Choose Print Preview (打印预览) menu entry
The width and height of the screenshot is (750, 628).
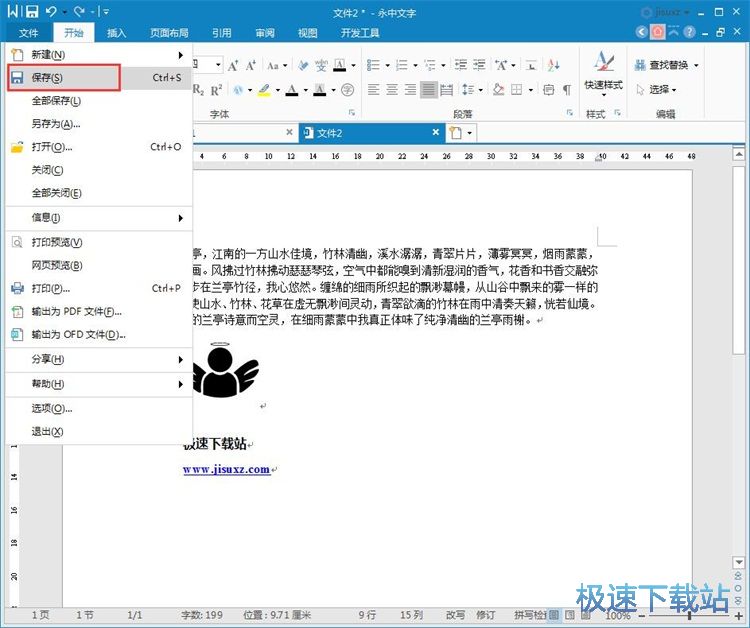tap(99, 242)
